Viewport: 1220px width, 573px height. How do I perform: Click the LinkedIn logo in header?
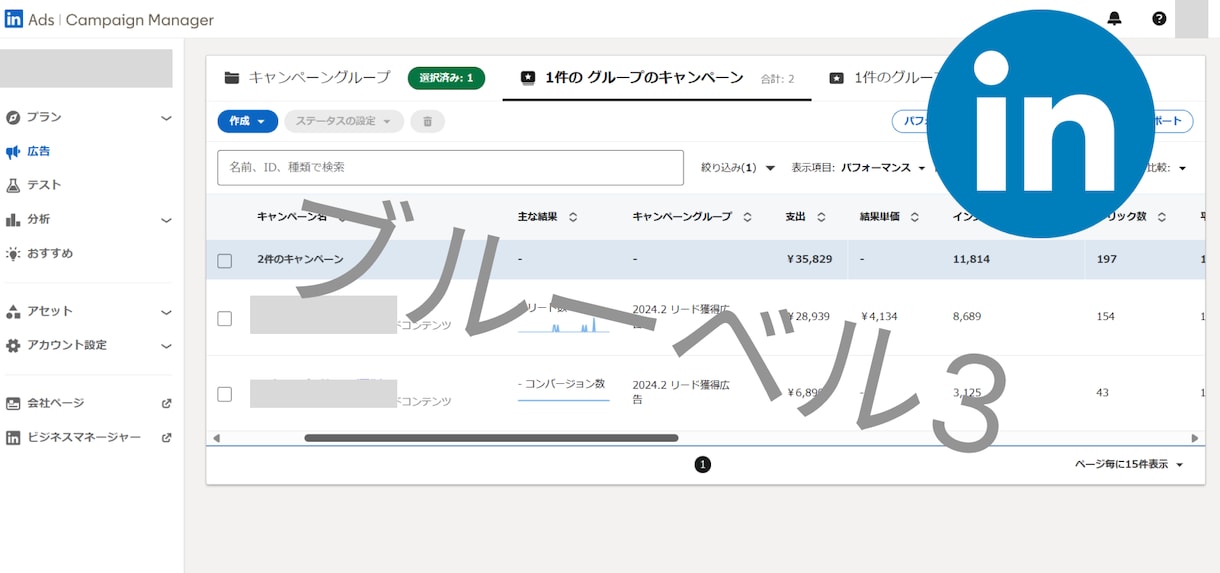[x=15, y=19]
